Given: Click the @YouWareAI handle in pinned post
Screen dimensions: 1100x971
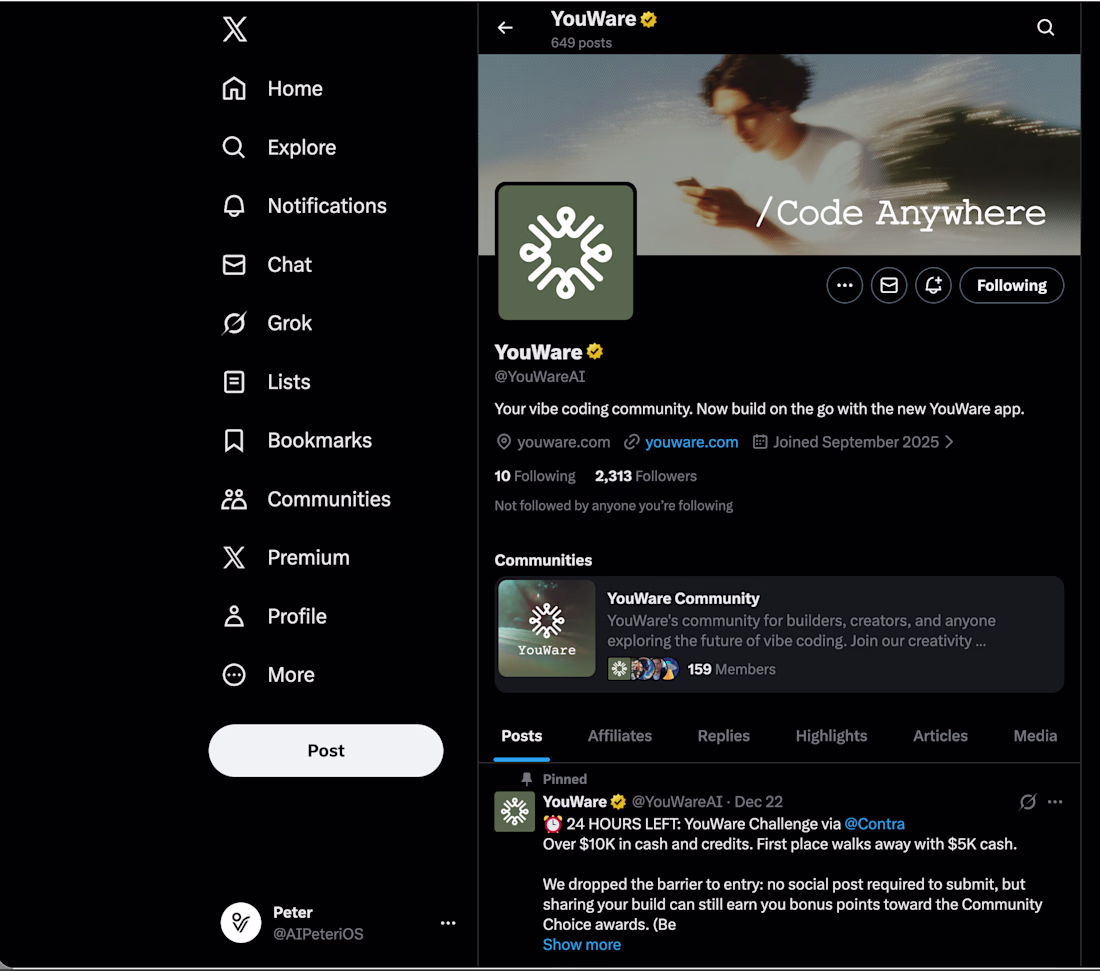Looking at the screenshot, I should (677, 802).
